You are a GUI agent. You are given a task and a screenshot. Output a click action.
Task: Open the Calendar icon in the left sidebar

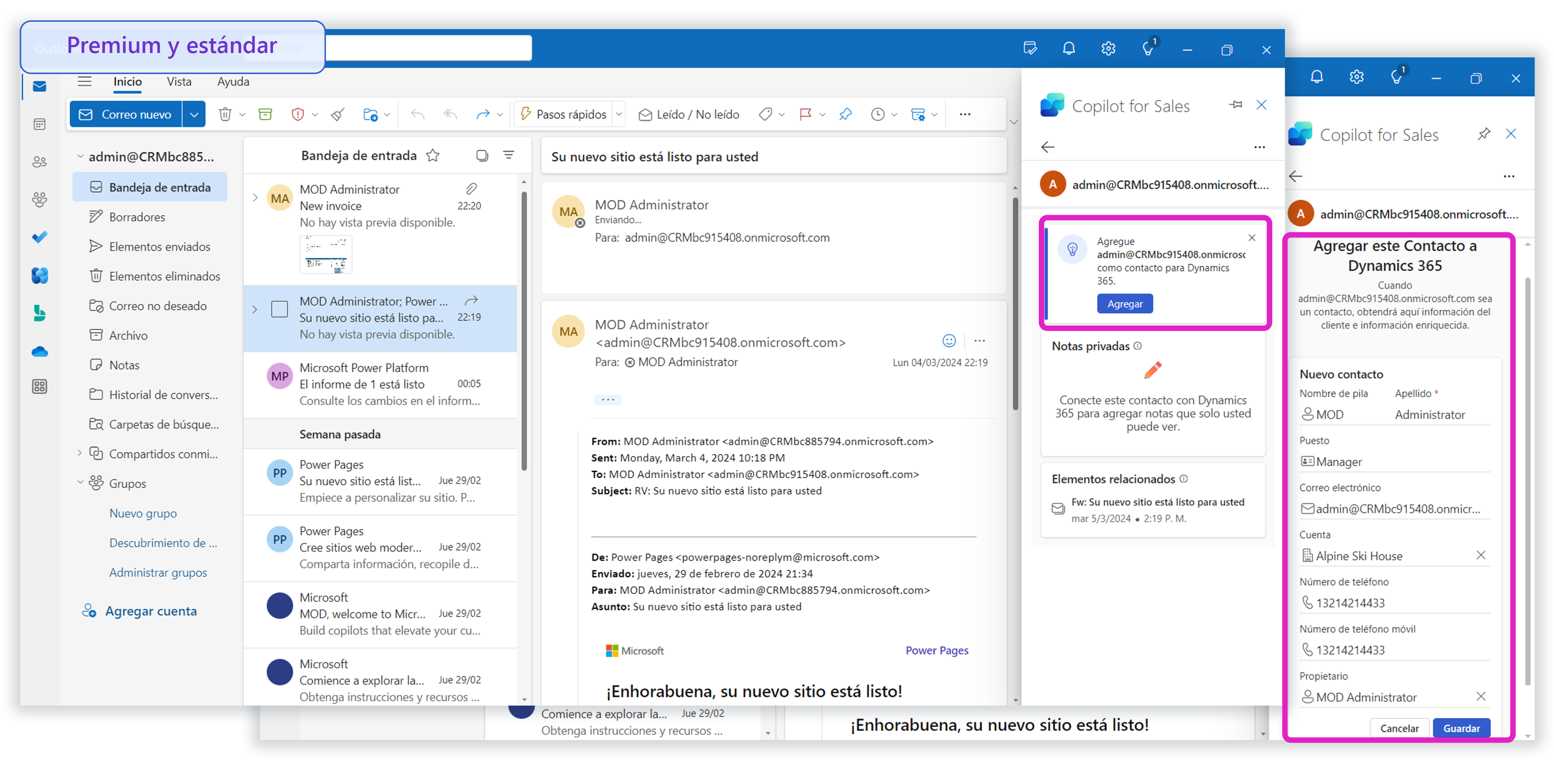pyautogui.click(x=40, y=124)
